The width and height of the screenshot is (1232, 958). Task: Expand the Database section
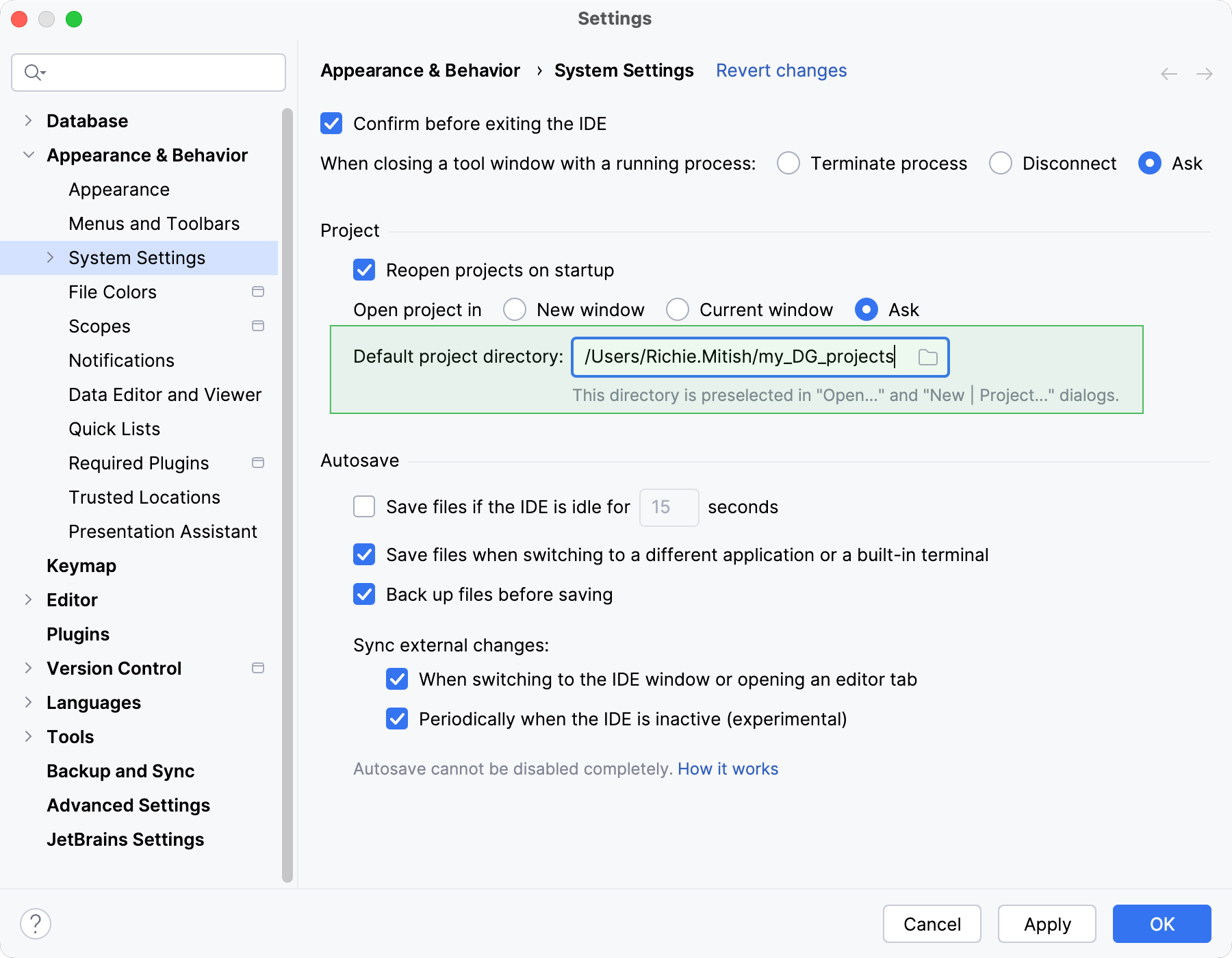coord(29,120)
